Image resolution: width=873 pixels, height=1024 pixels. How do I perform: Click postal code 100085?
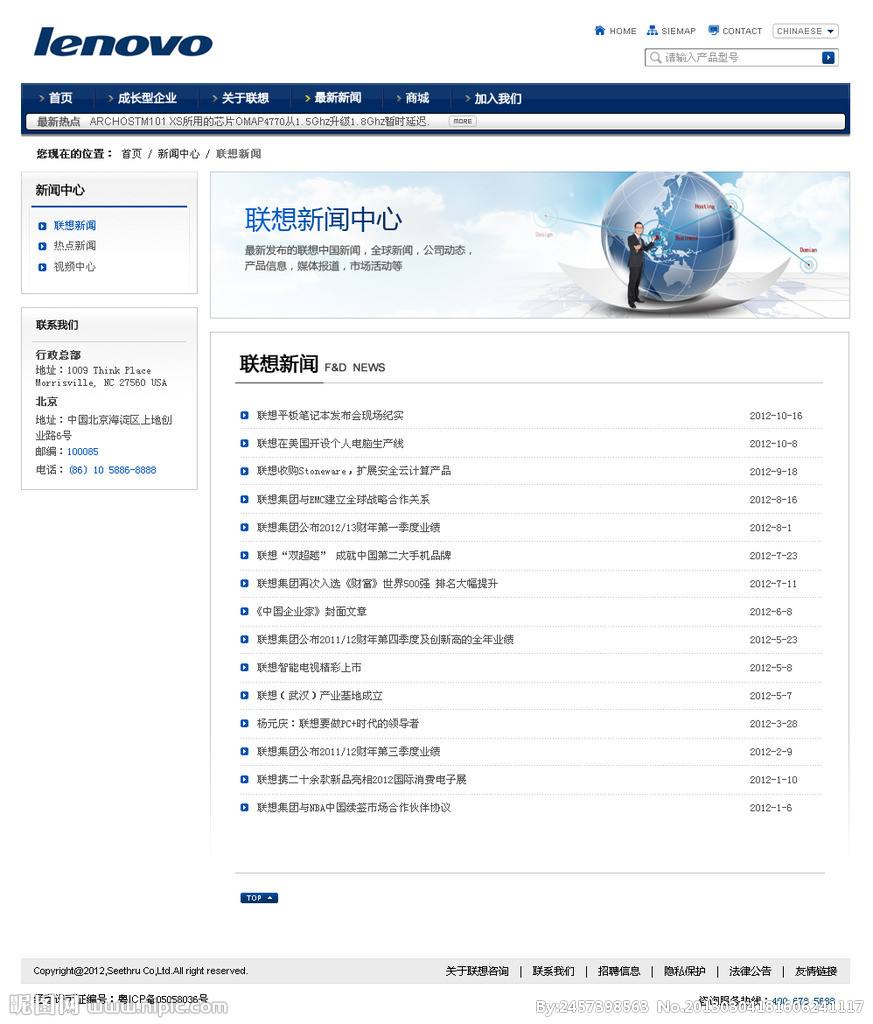82,452
